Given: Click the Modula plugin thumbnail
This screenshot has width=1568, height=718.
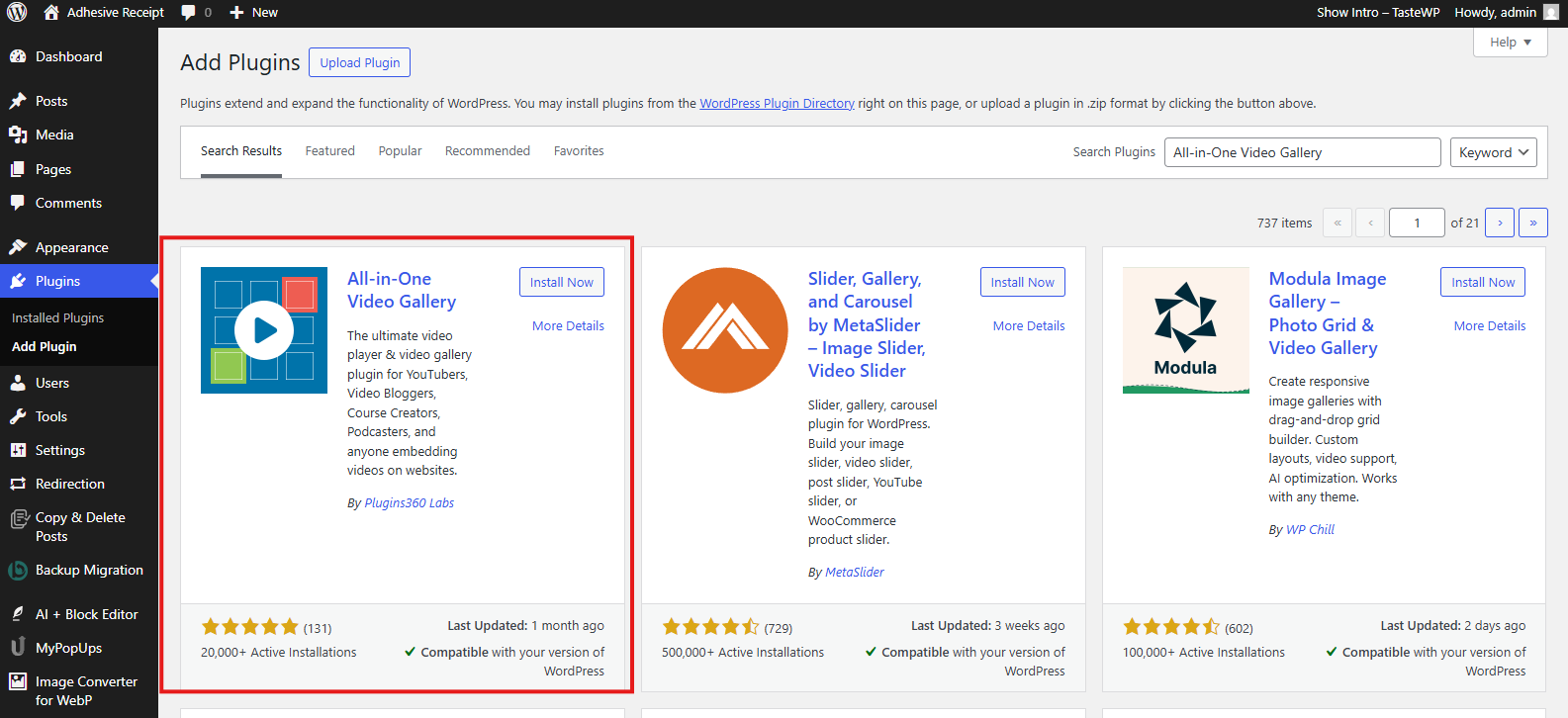Looking at the screenshot, I should tap(1185, 330).
